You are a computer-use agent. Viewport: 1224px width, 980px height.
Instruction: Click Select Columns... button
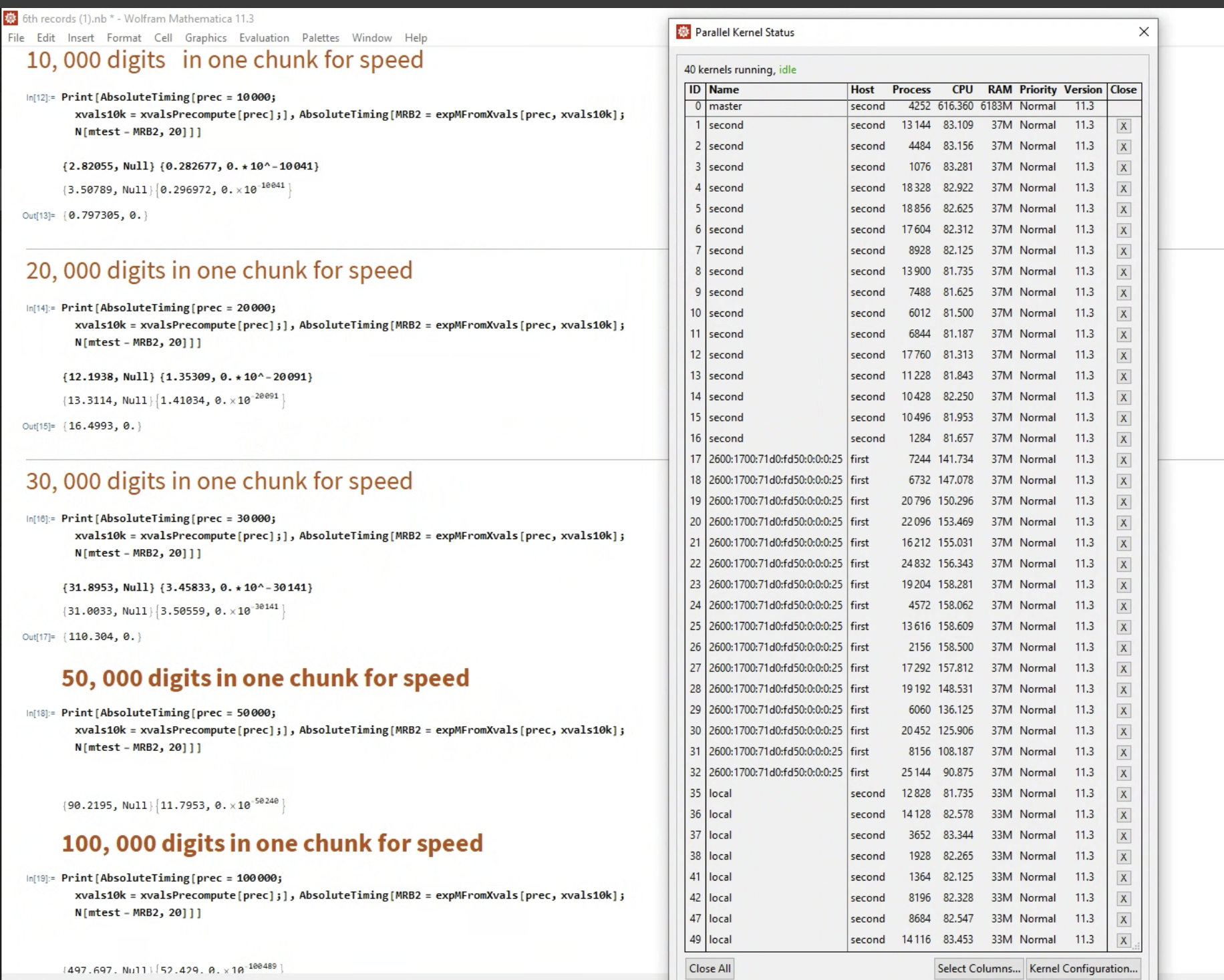978,969
